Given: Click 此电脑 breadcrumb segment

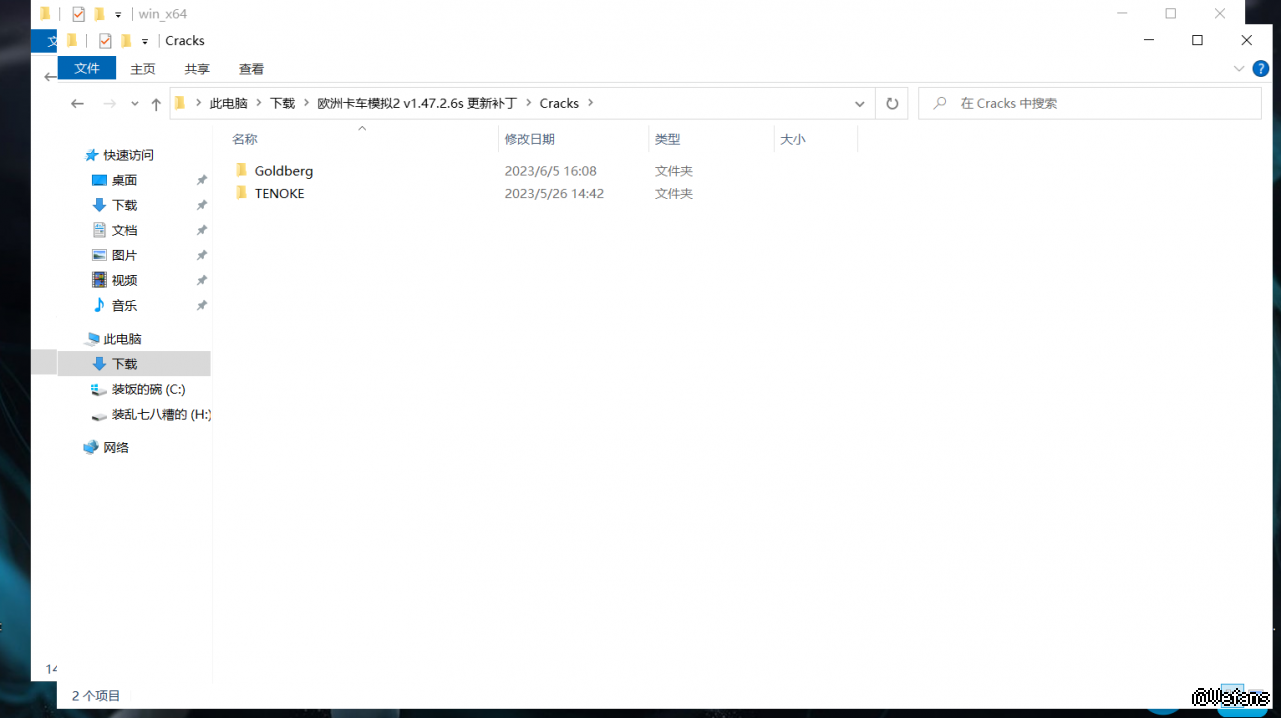Looking at the screenshot, I should point(228,103).
